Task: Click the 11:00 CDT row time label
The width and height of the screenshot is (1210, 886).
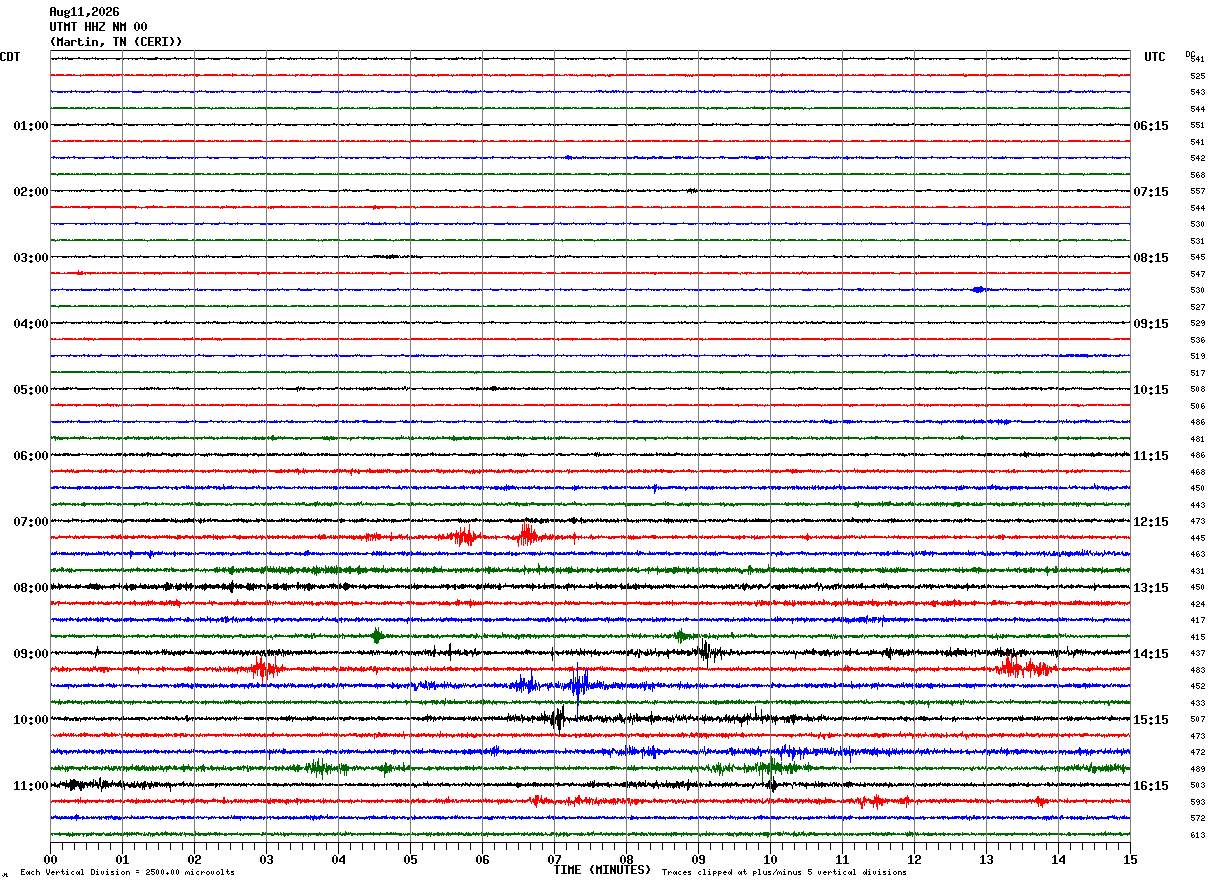Action: (x=30, y=786)
